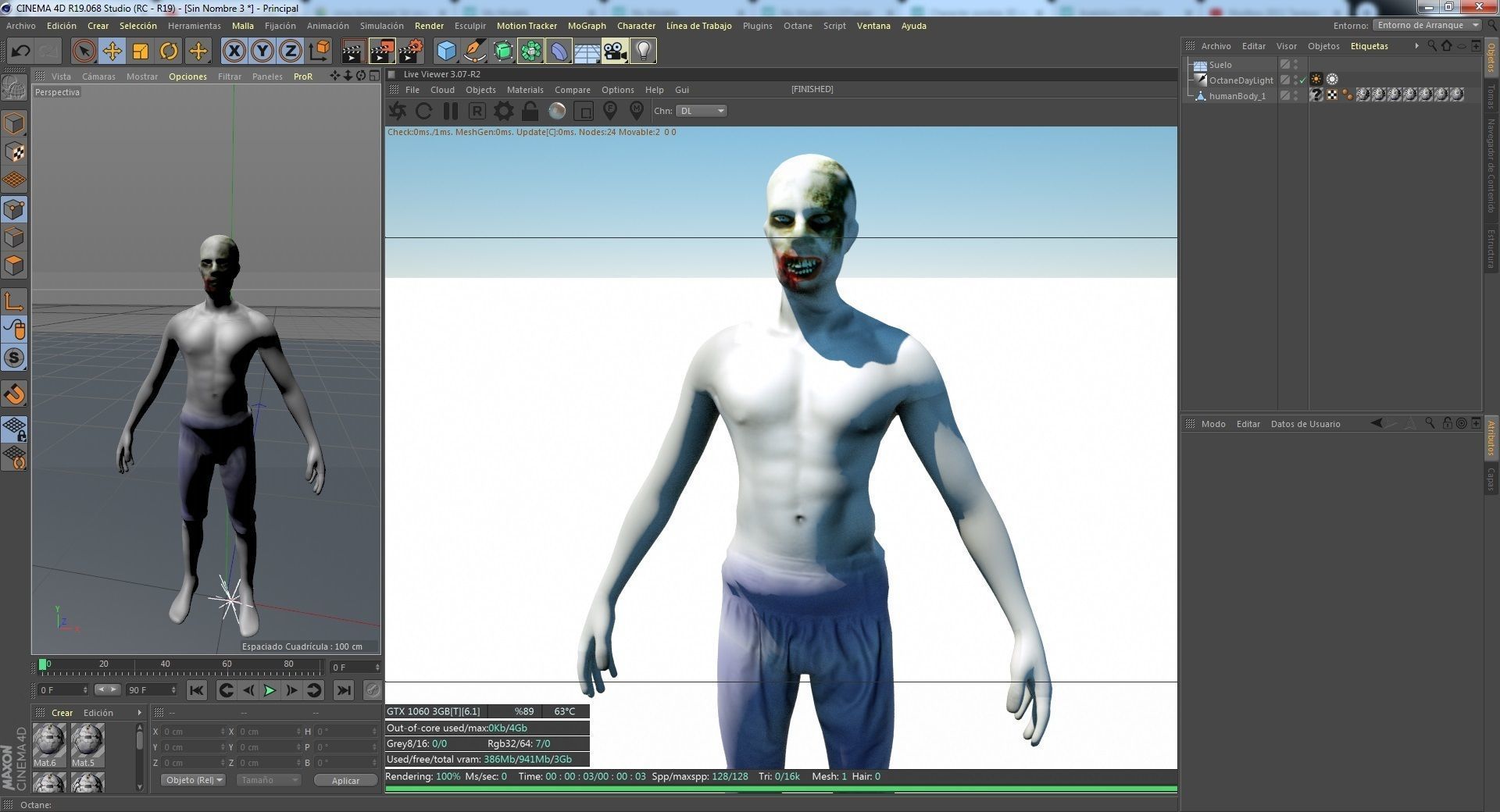Open the spline Pen tool
The height and width of the screenshot is (812, 1500).
click(x=474, y=52)
